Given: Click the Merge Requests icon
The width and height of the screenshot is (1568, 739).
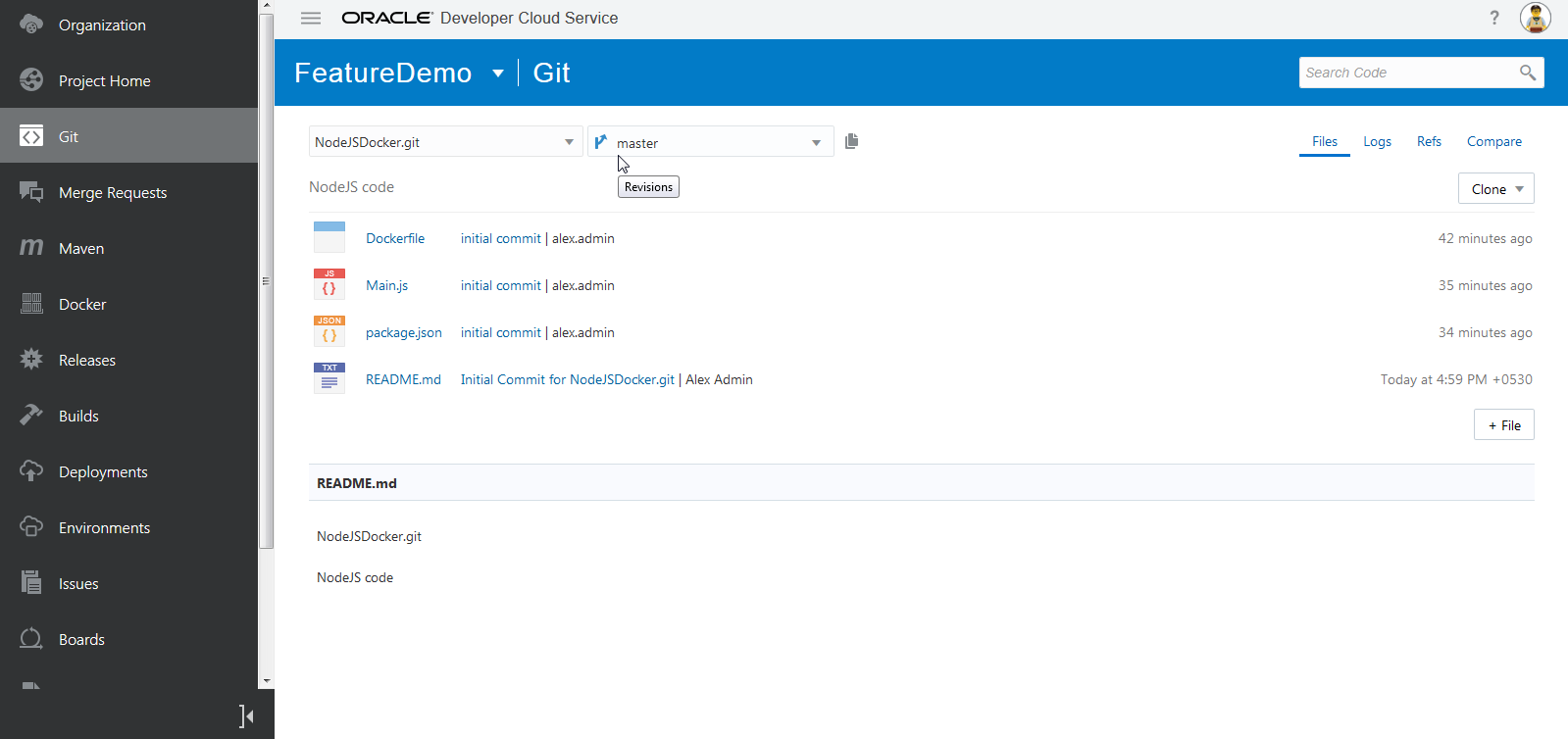Looking at the screenshot, I should [x=31, y=192].
